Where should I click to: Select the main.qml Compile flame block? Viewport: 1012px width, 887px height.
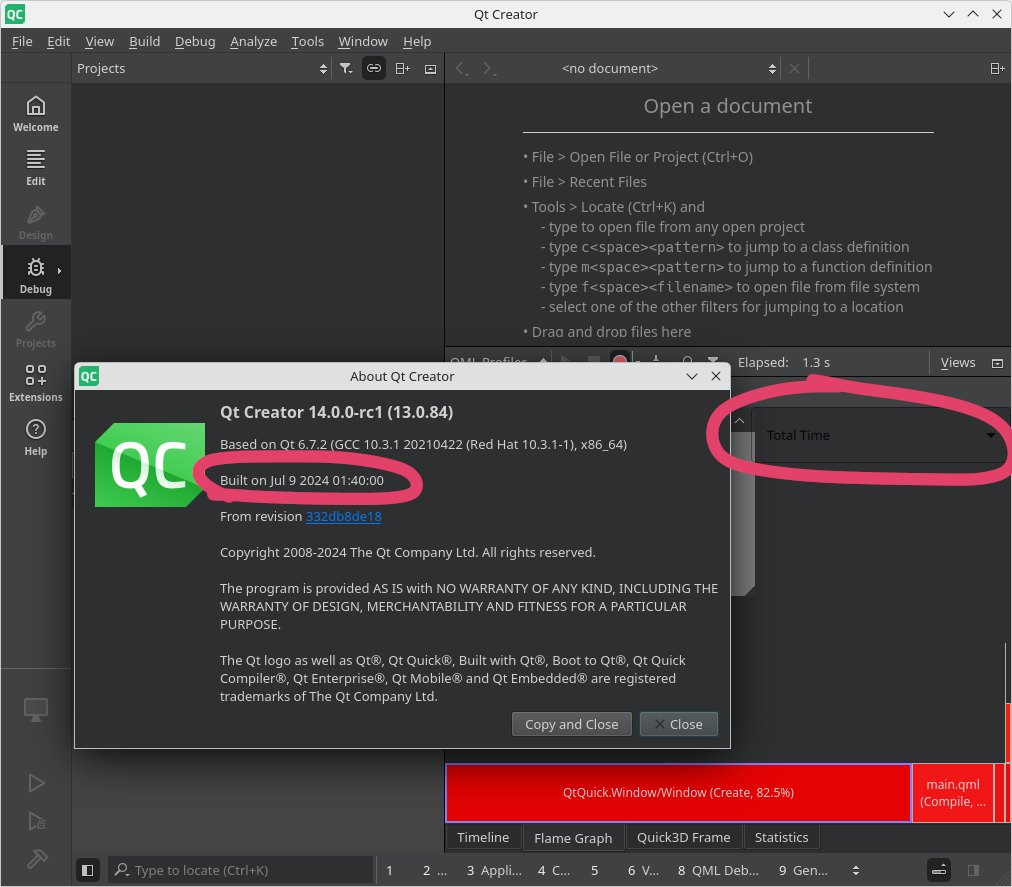point(953,793)
